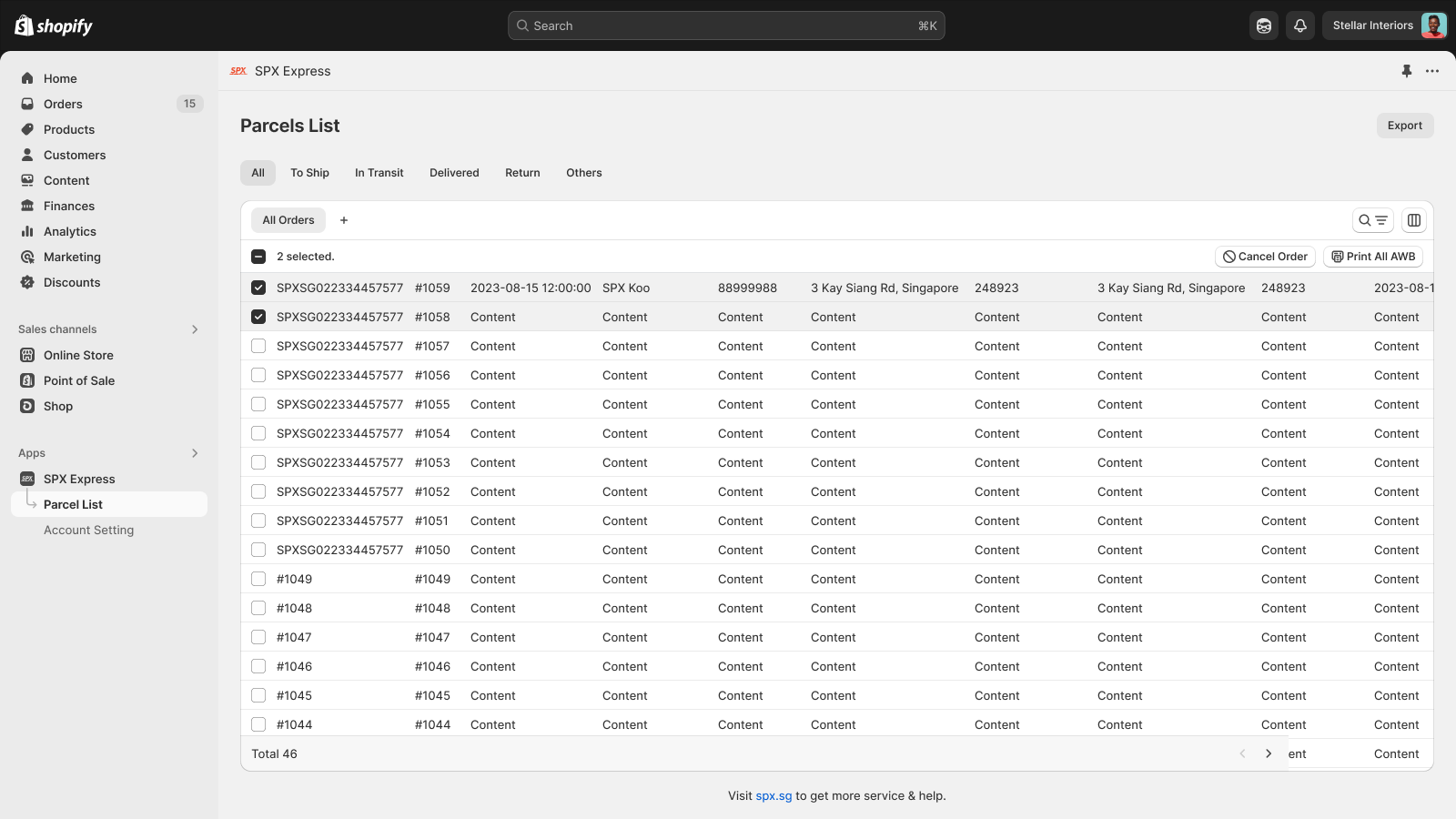Open Analytics from the sidebar icon
This screenshot has height=819, width=1456.
click(27, 231)
